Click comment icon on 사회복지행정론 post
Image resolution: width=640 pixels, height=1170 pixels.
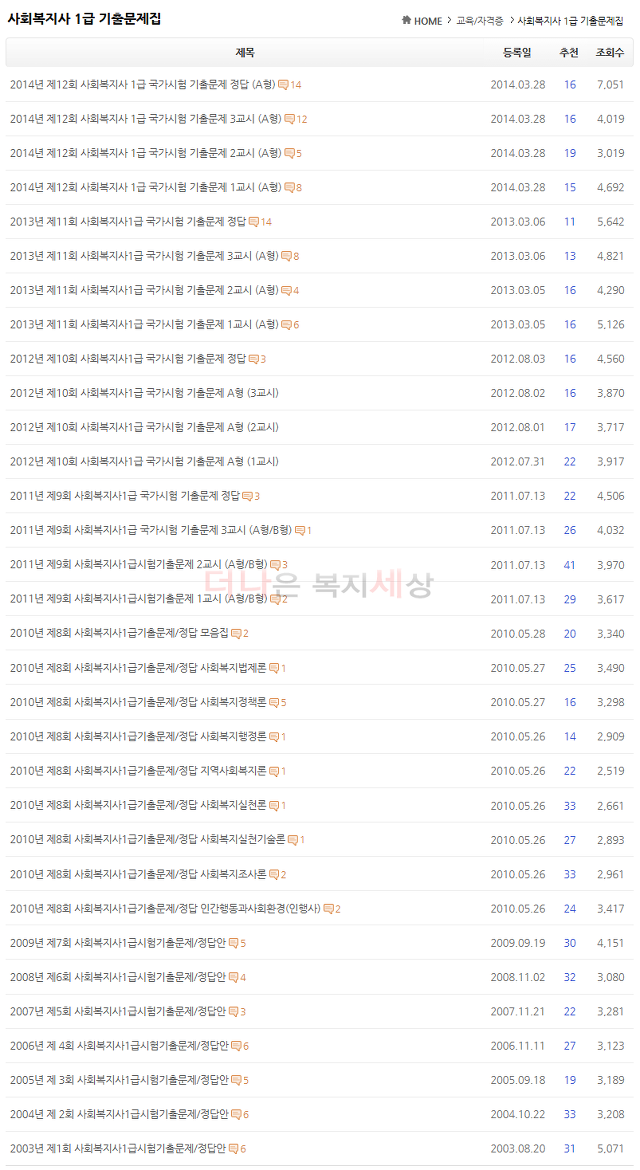[274, 737]
